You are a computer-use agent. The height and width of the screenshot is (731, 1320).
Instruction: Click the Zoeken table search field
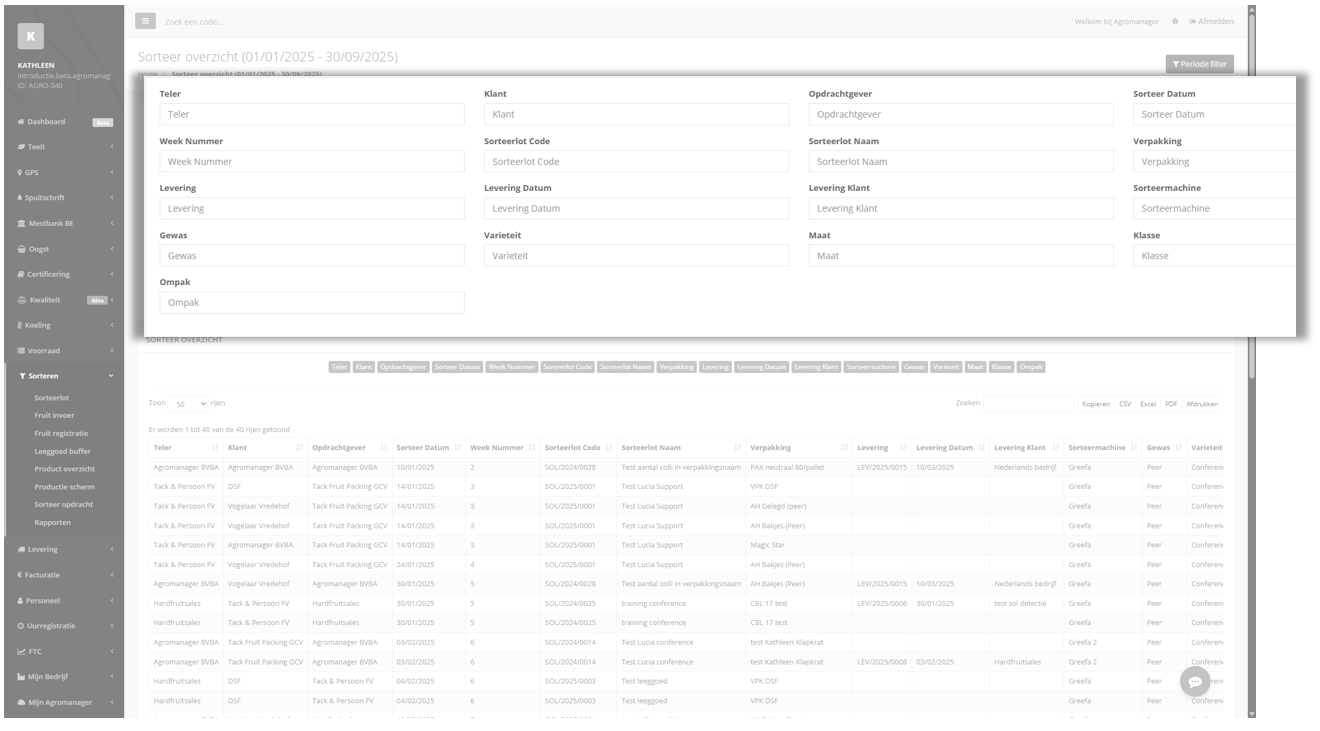pos(1028,403)
